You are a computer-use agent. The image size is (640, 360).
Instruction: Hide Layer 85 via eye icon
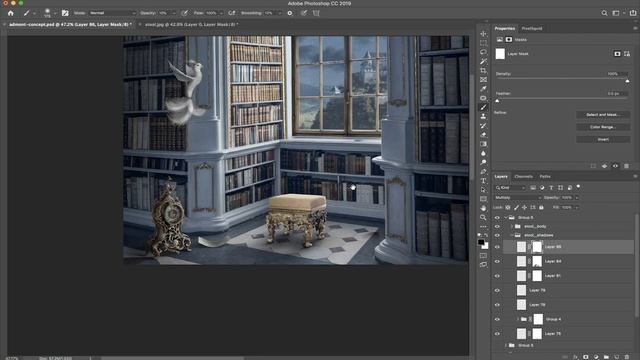(x=497, y=247)
